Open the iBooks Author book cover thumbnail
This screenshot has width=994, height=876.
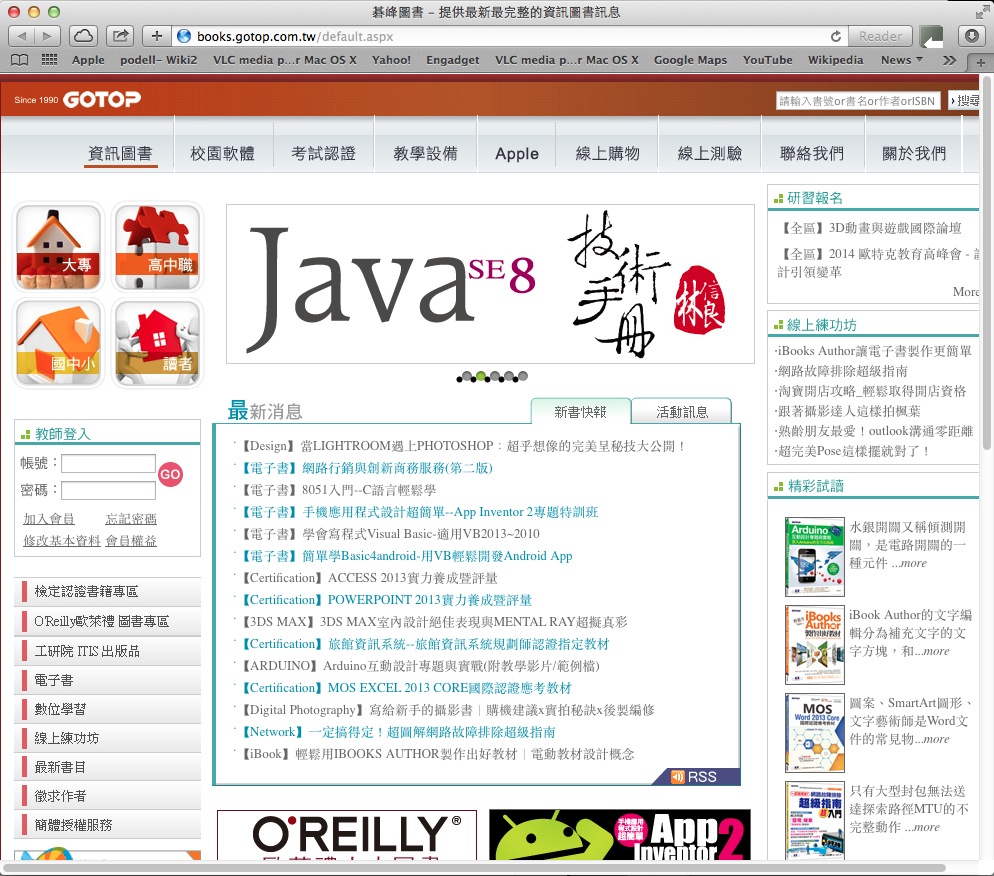[x=815, y=645]
